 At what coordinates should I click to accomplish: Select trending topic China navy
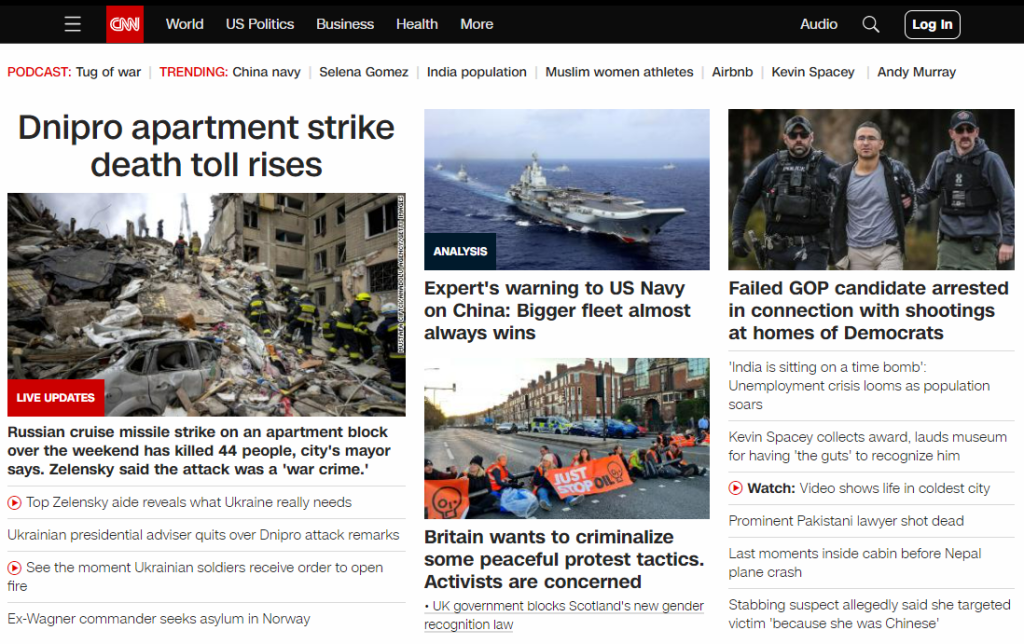266,72
